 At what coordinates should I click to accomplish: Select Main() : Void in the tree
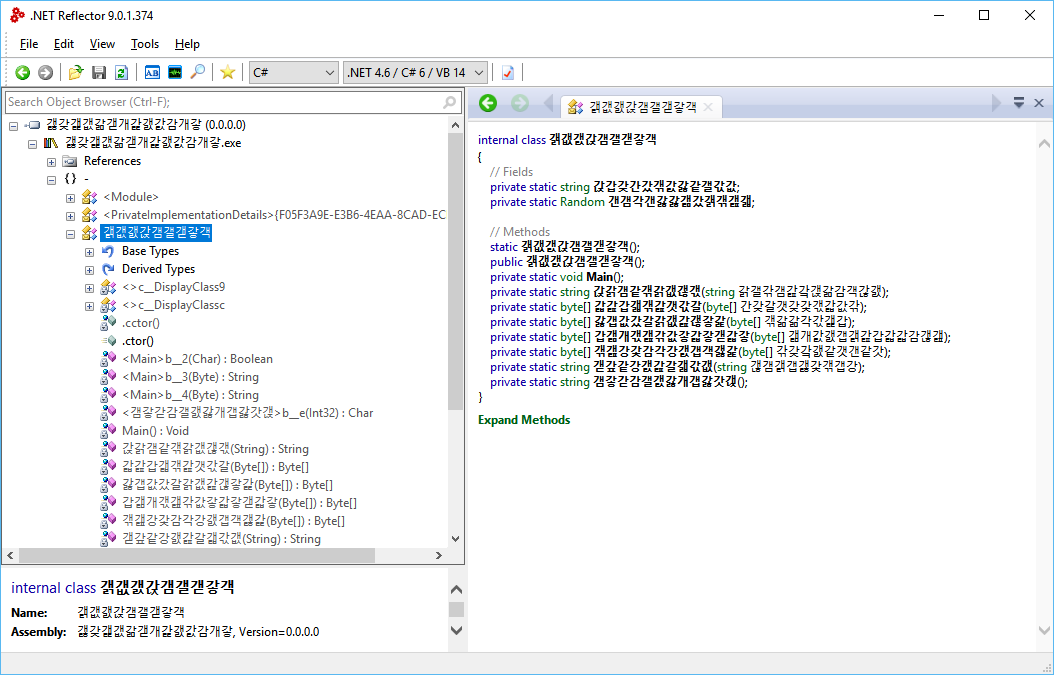pos(155,431)
